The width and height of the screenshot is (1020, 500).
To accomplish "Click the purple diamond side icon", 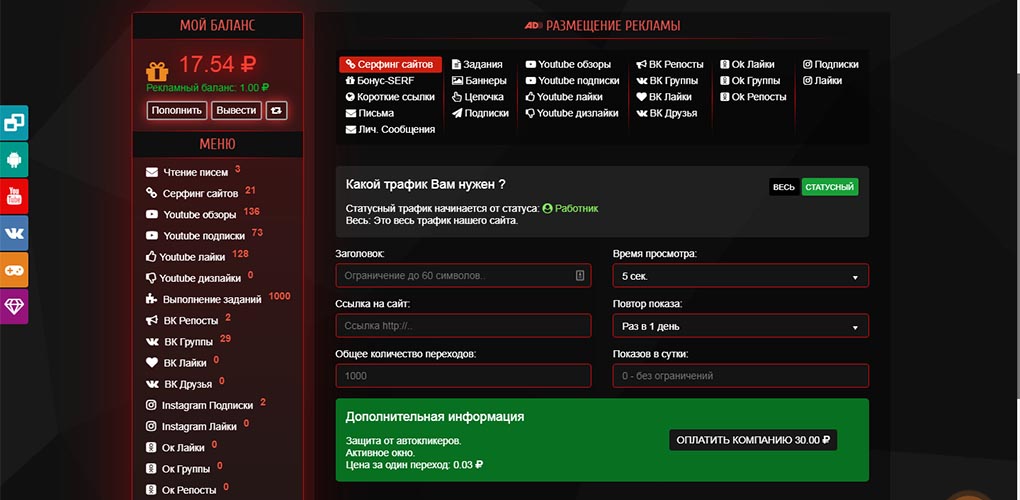I will (x=14, y=306).
